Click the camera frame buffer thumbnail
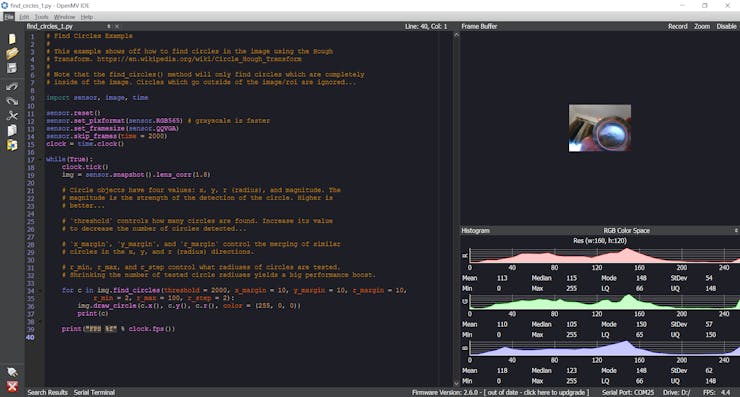This screenshot has width=740, height=397. (599, 128)
